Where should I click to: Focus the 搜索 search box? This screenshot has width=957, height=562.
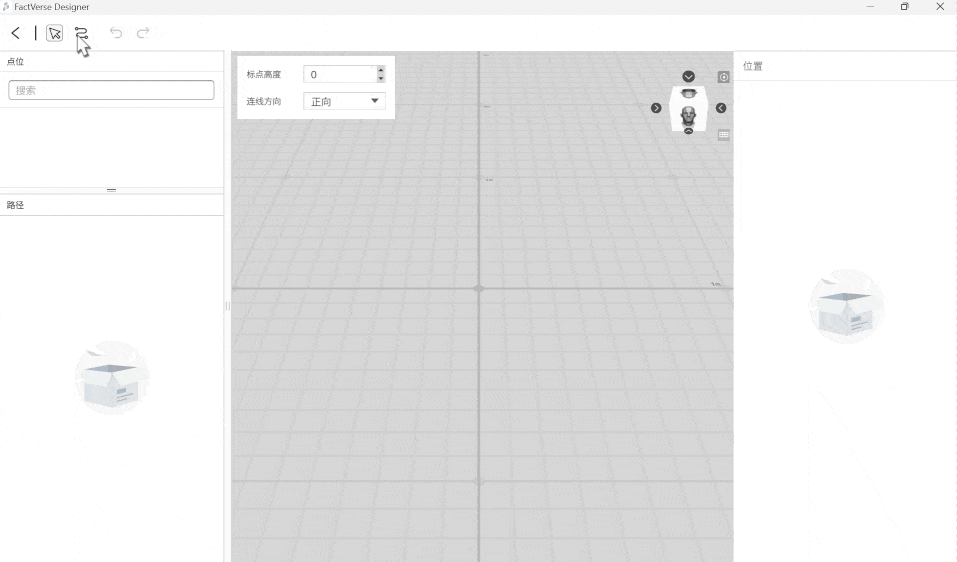tap(111, 90)
